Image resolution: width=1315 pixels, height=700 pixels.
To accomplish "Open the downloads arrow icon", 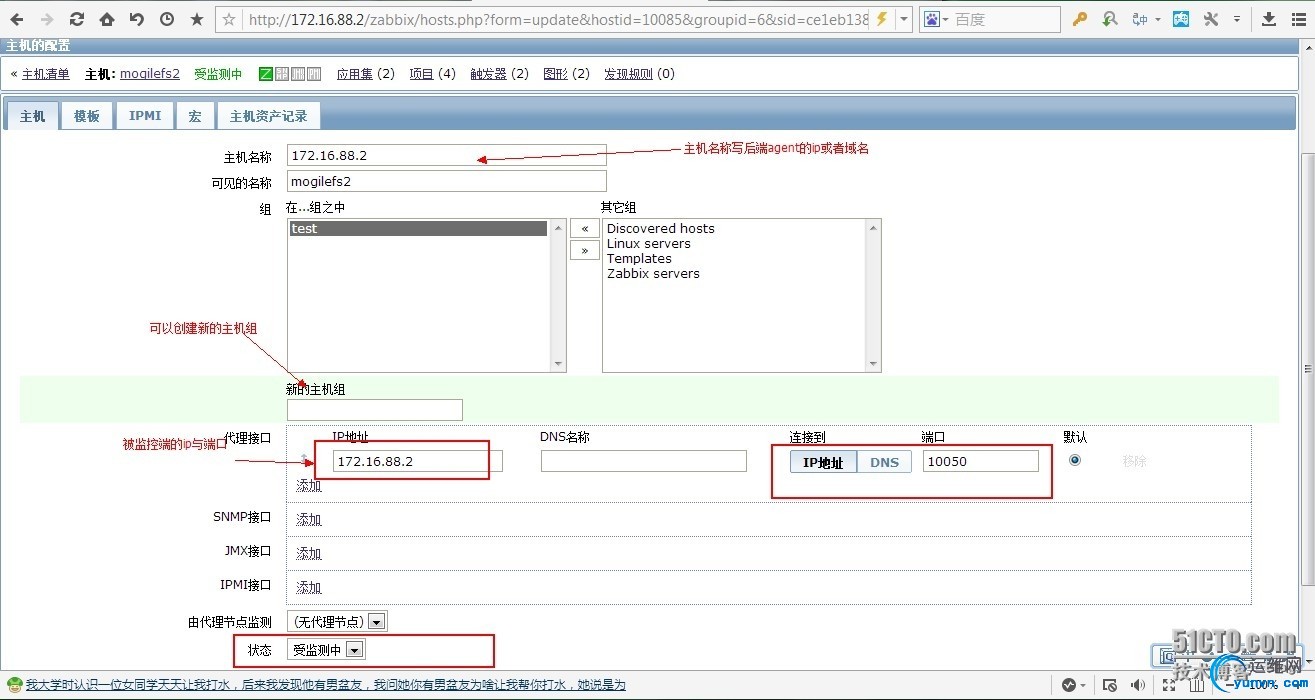I will (1269, 19).
